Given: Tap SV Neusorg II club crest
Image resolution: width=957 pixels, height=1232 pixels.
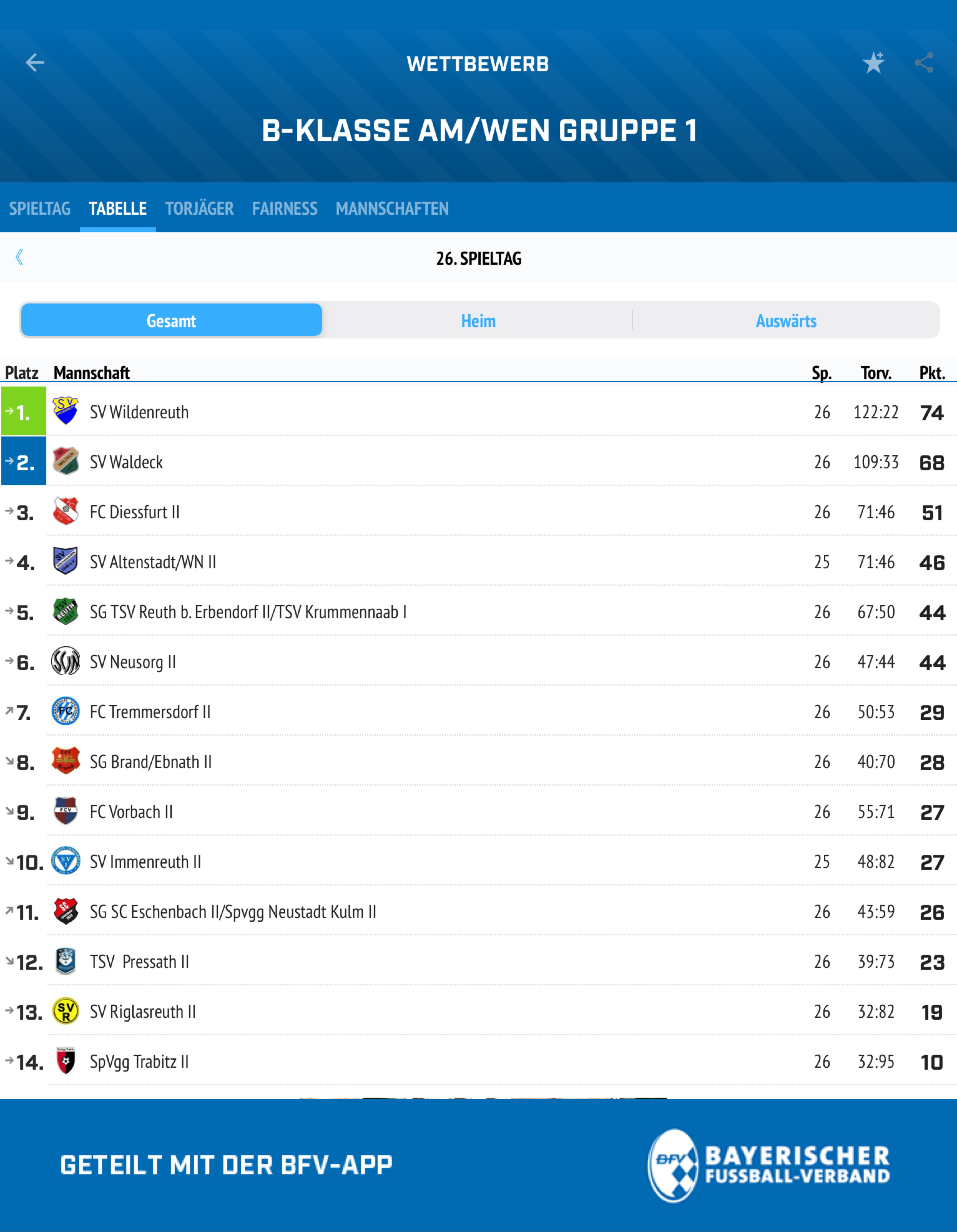Looking at the screenshot, I should click(x=66, y=661).
